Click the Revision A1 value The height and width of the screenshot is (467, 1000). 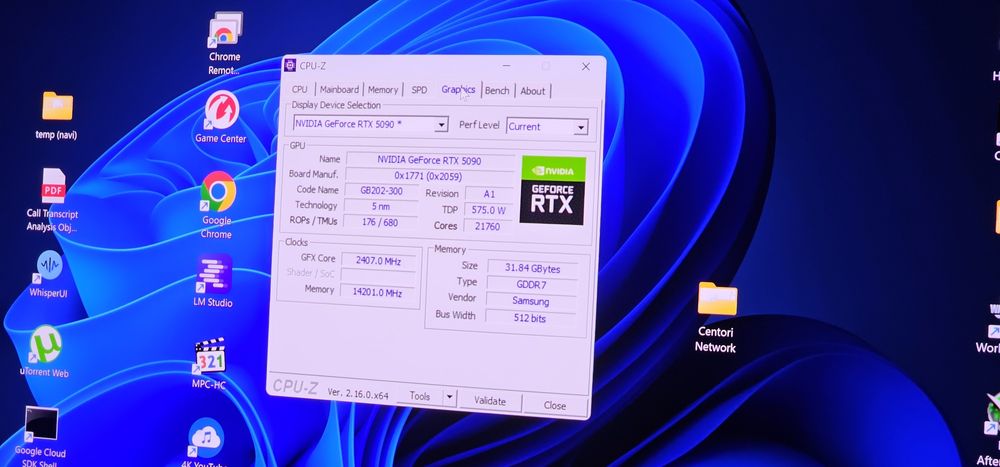click(489, 194)
